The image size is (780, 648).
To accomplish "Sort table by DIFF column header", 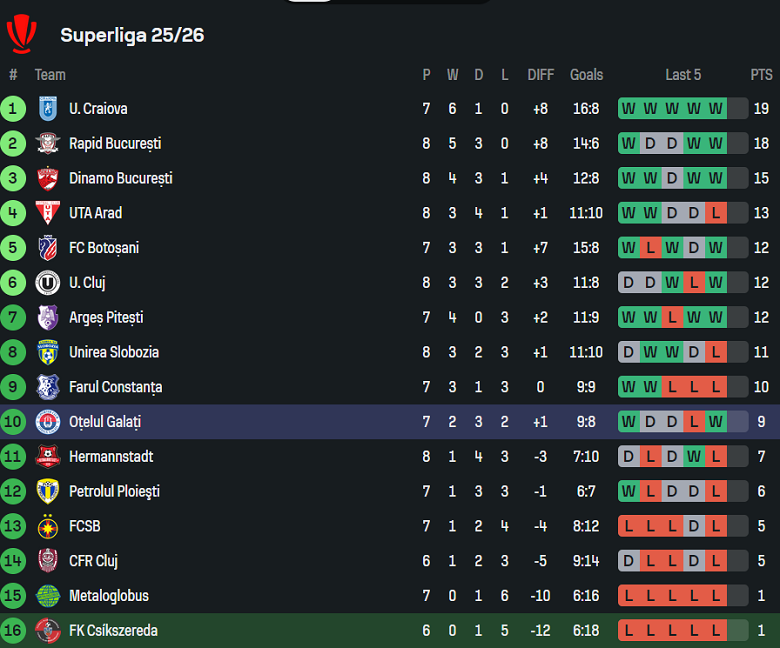I will pos(540,75).
